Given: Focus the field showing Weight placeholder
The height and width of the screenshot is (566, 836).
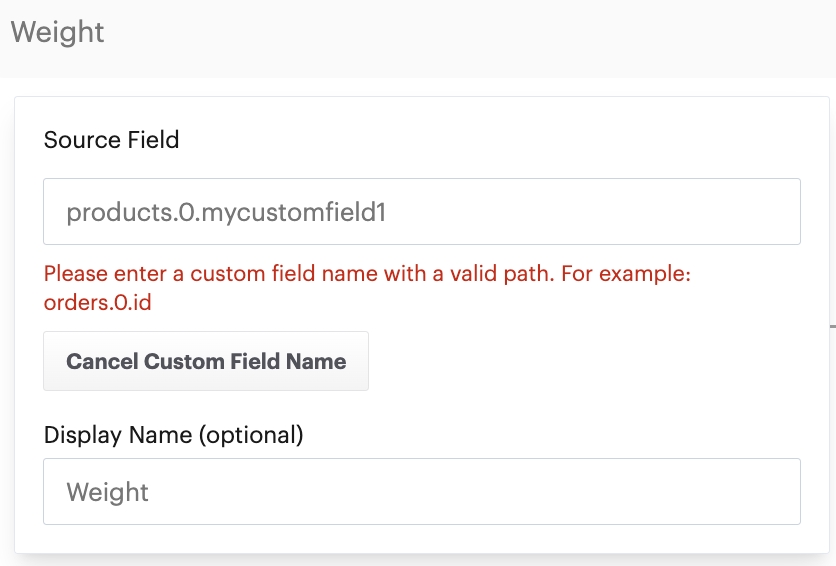Looking at the screenshot, I should coord(108,492).
